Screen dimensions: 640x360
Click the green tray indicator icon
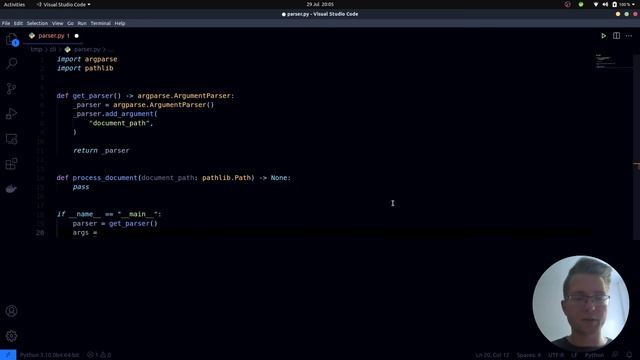[x=581, y=4]
